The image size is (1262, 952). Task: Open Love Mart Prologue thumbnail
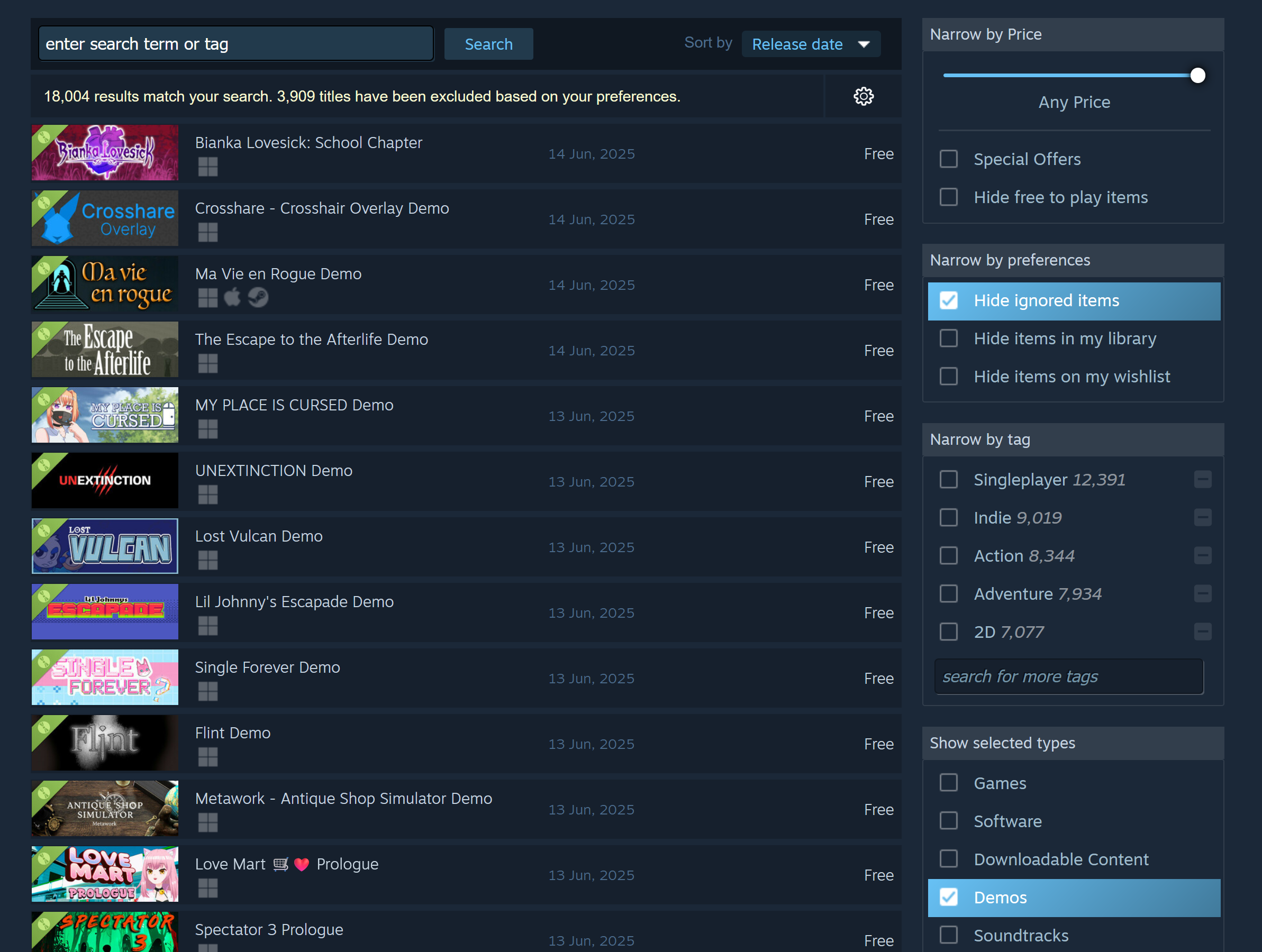click(105, 874)
